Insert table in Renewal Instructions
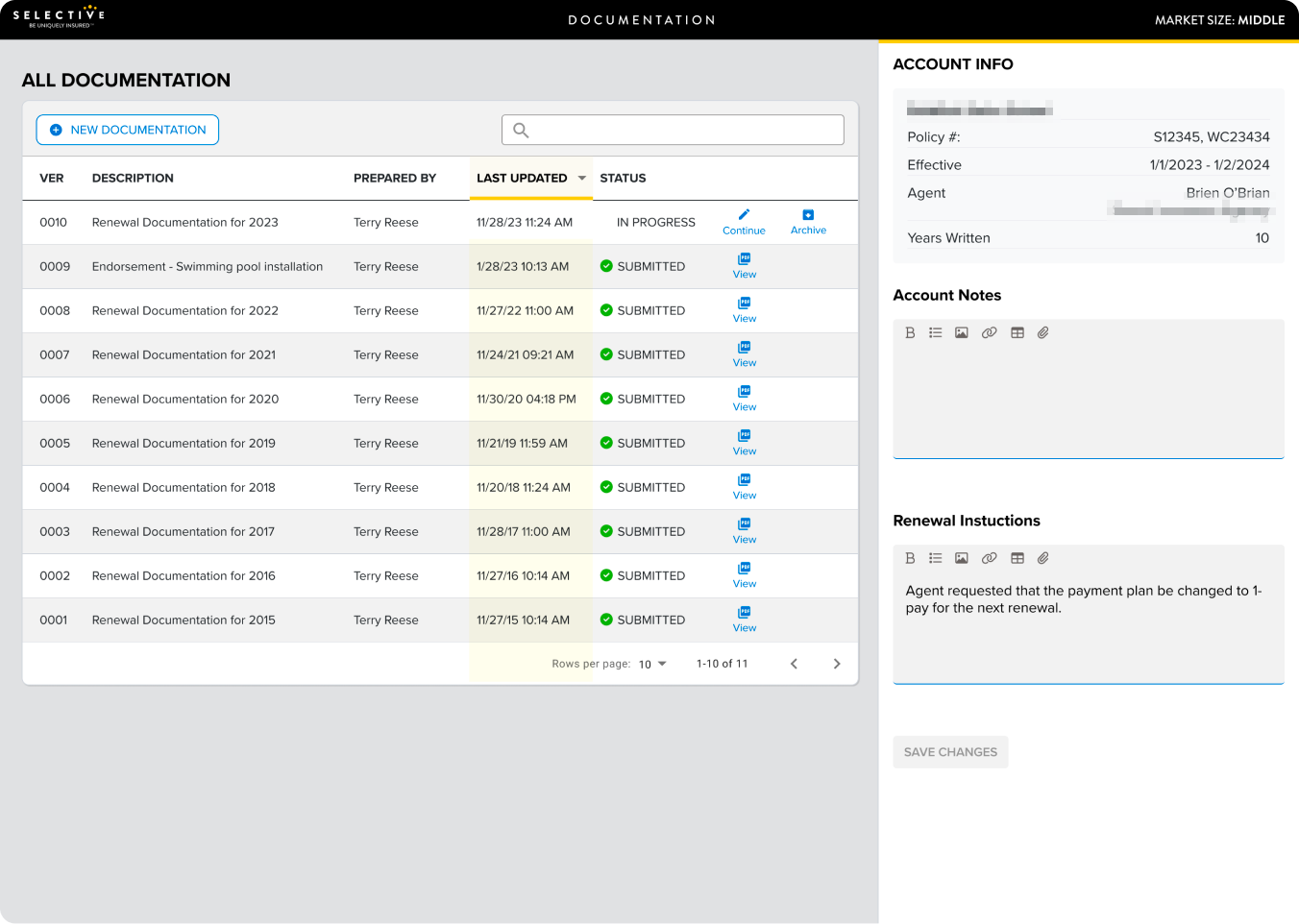This screenshot has height=924, width=1299. [1017, 558]
